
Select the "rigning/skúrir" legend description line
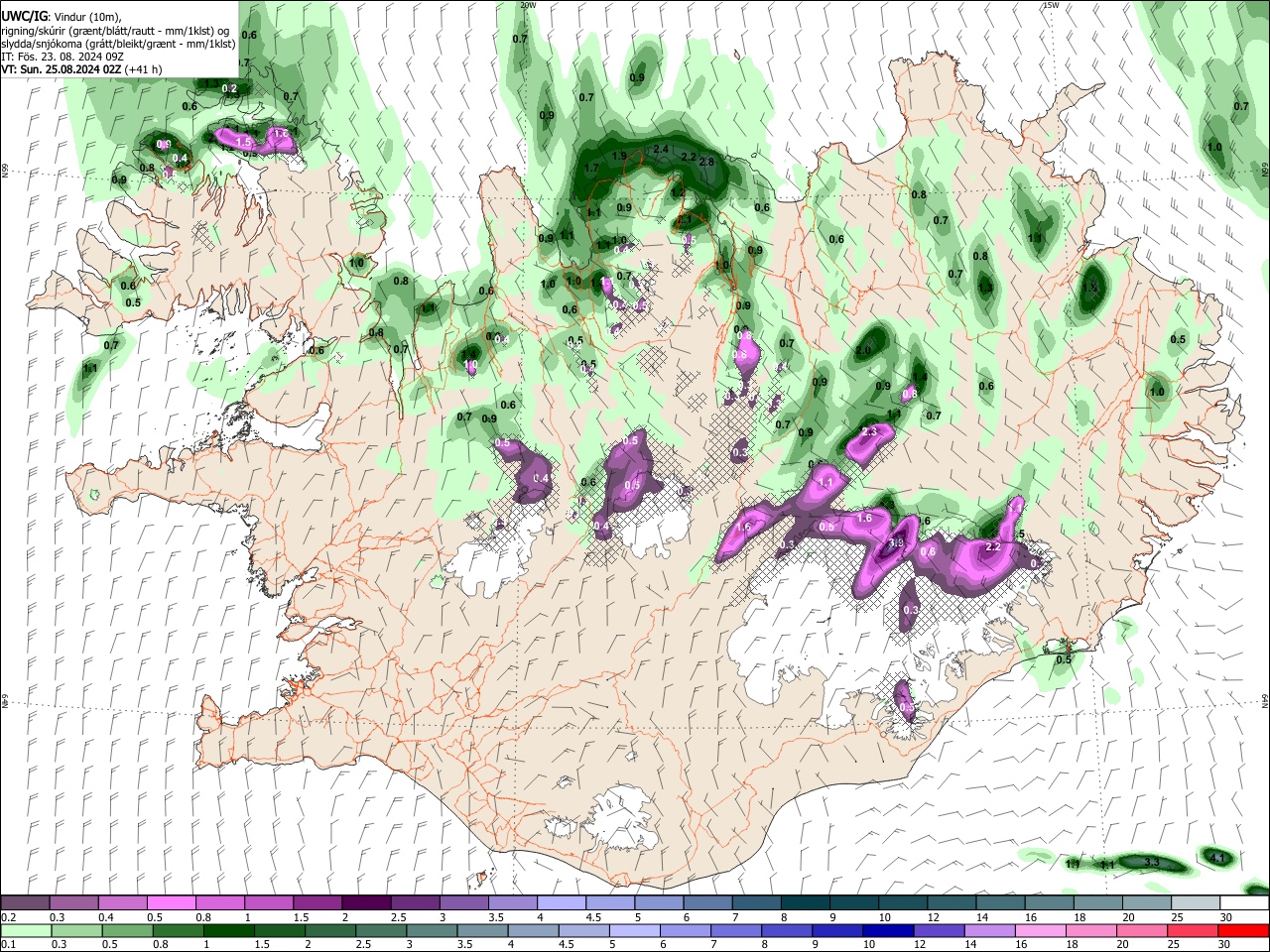(x=115, y=30)
